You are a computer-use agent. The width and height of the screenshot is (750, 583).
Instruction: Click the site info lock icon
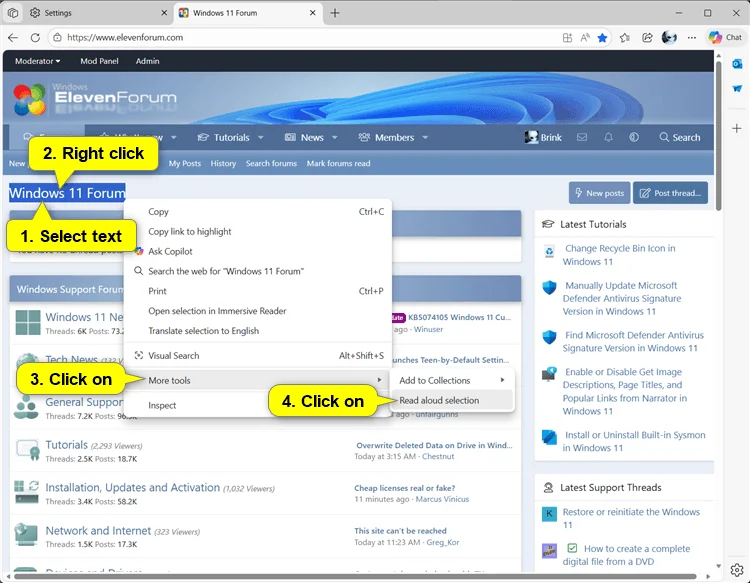[57, 37]
